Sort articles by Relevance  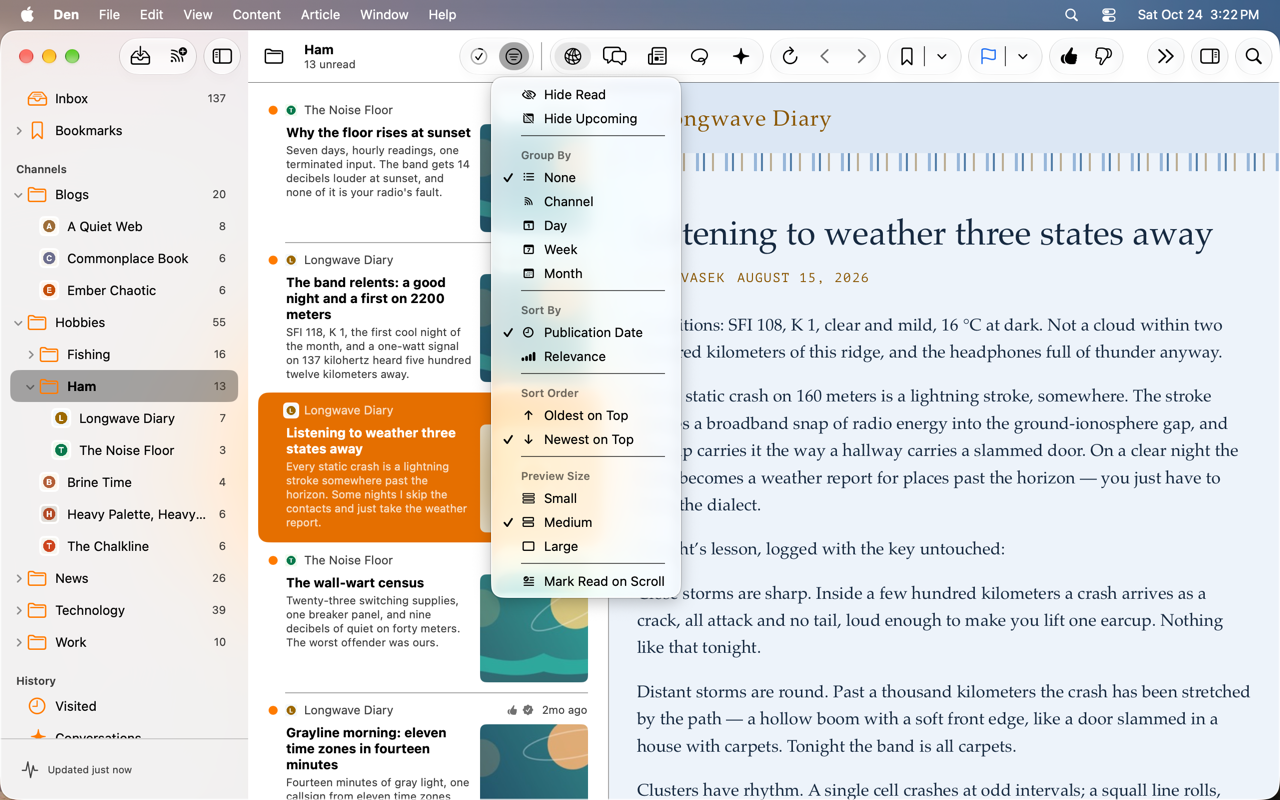[586, 356]
